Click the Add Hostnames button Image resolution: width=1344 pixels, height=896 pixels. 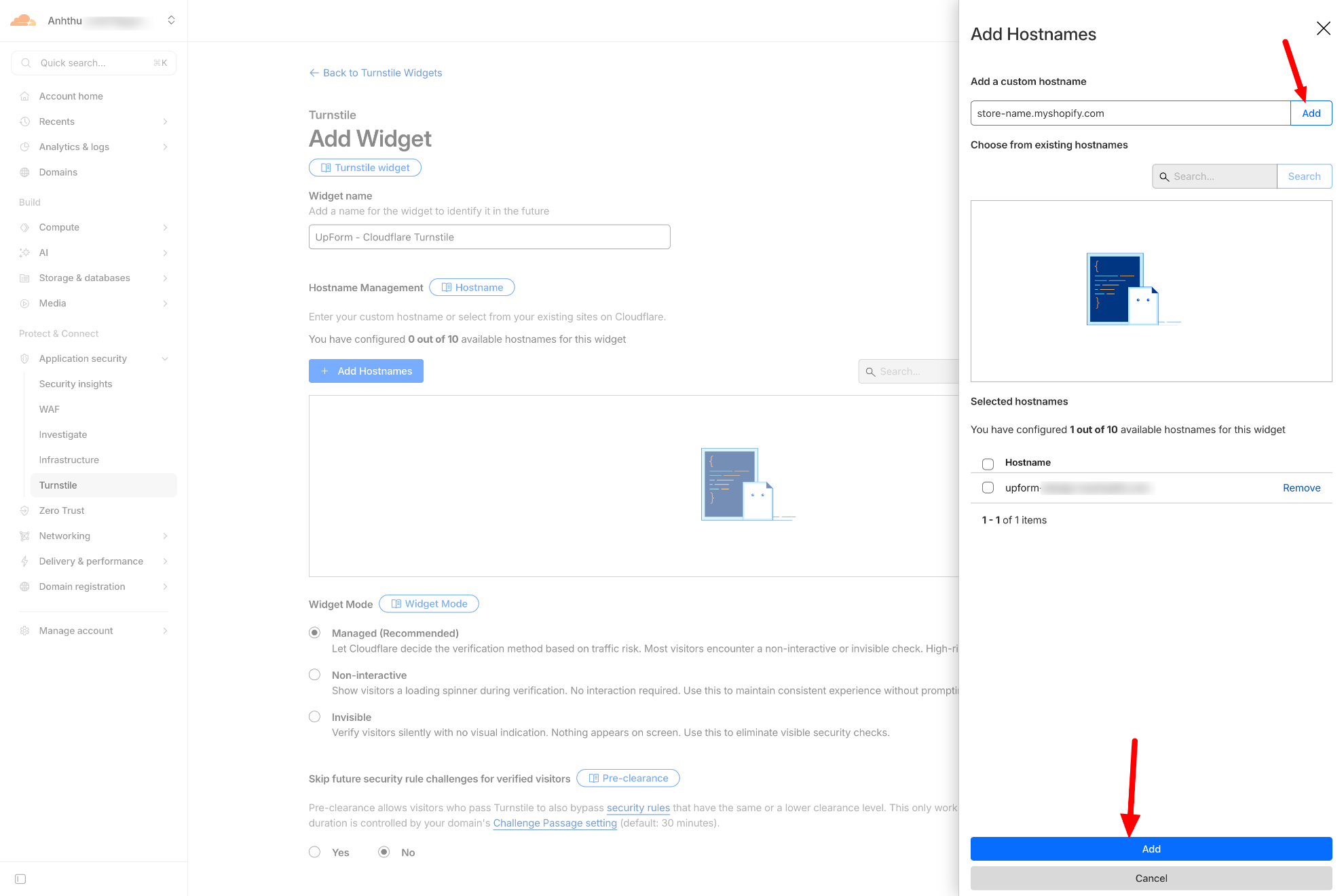pyautogui.click(x=366, y=371)
